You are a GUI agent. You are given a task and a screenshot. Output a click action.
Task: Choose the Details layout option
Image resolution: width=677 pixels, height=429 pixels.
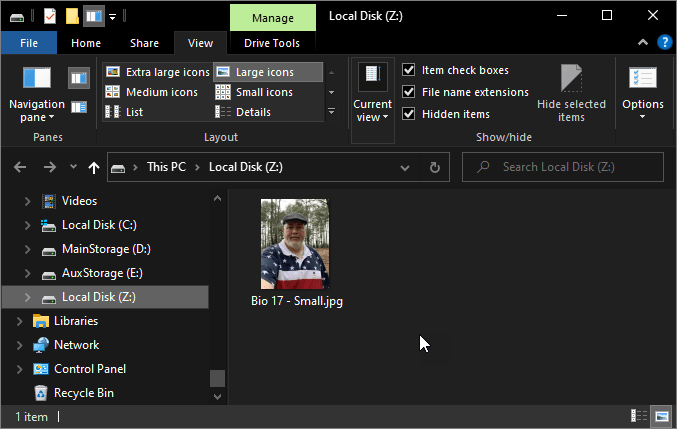click(252, 112)
